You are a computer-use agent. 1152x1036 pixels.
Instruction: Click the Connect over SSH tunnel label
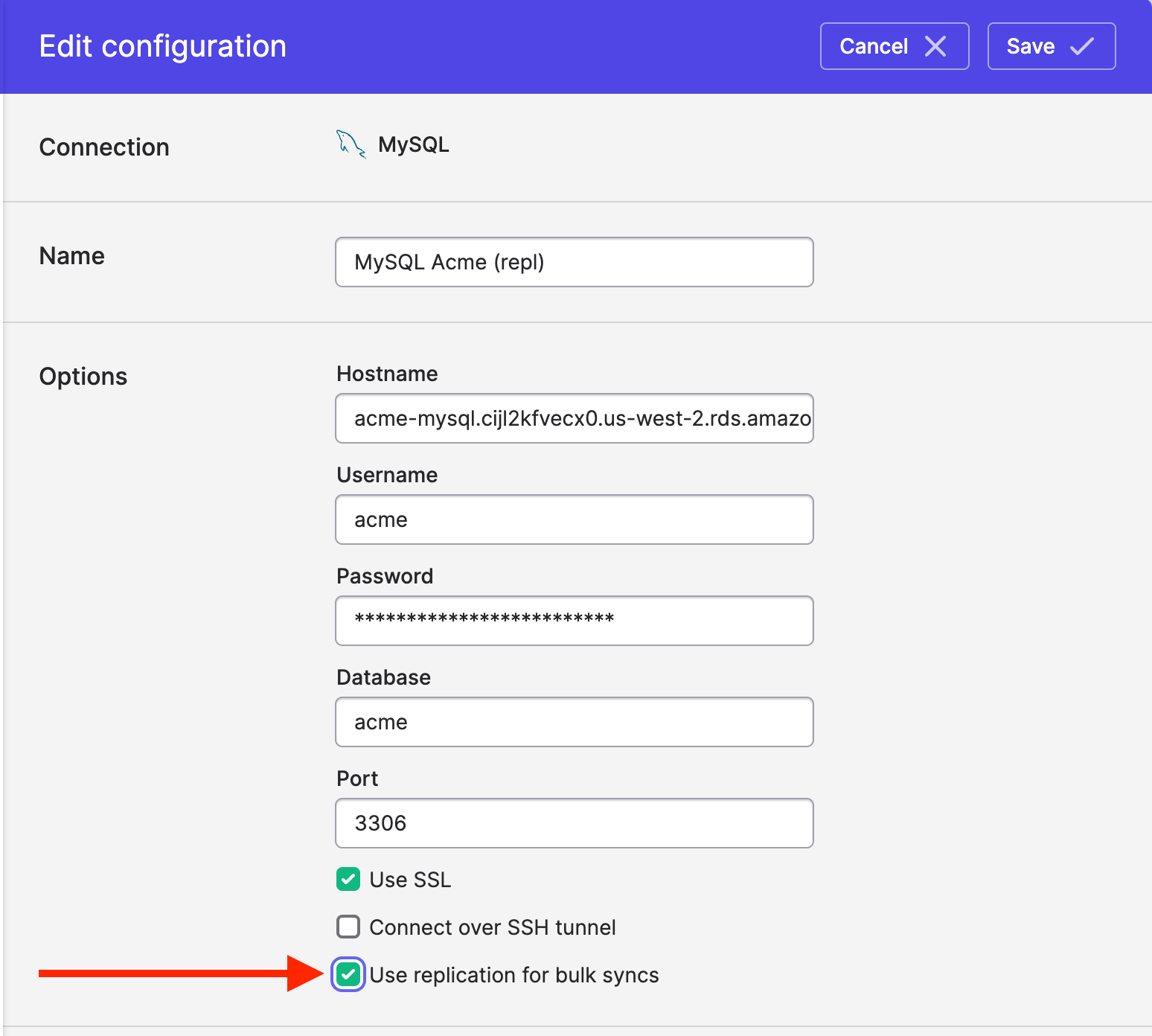pyautogui.click(x=493, y=927)
